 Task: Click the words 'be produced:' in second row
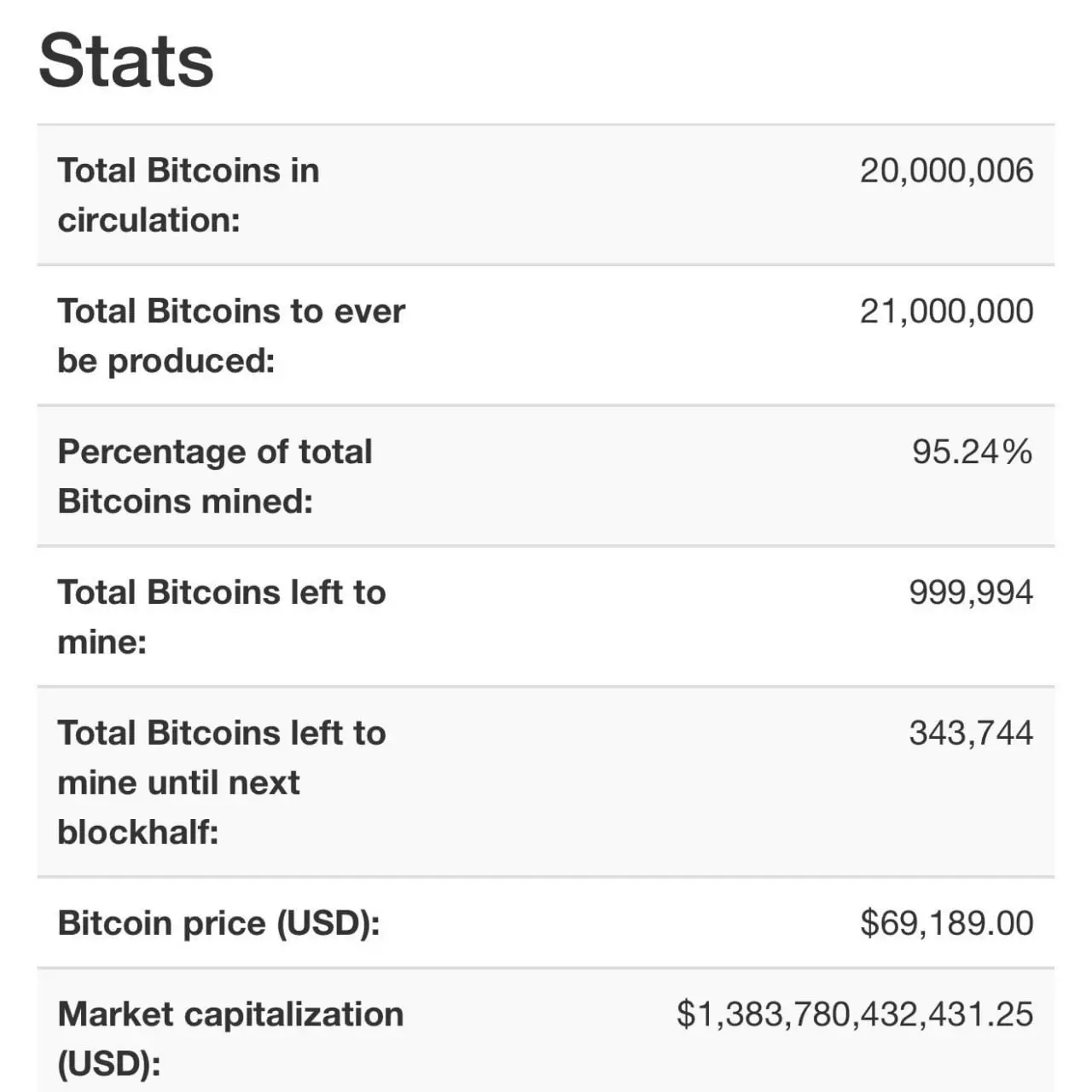(x=166, y=361)
